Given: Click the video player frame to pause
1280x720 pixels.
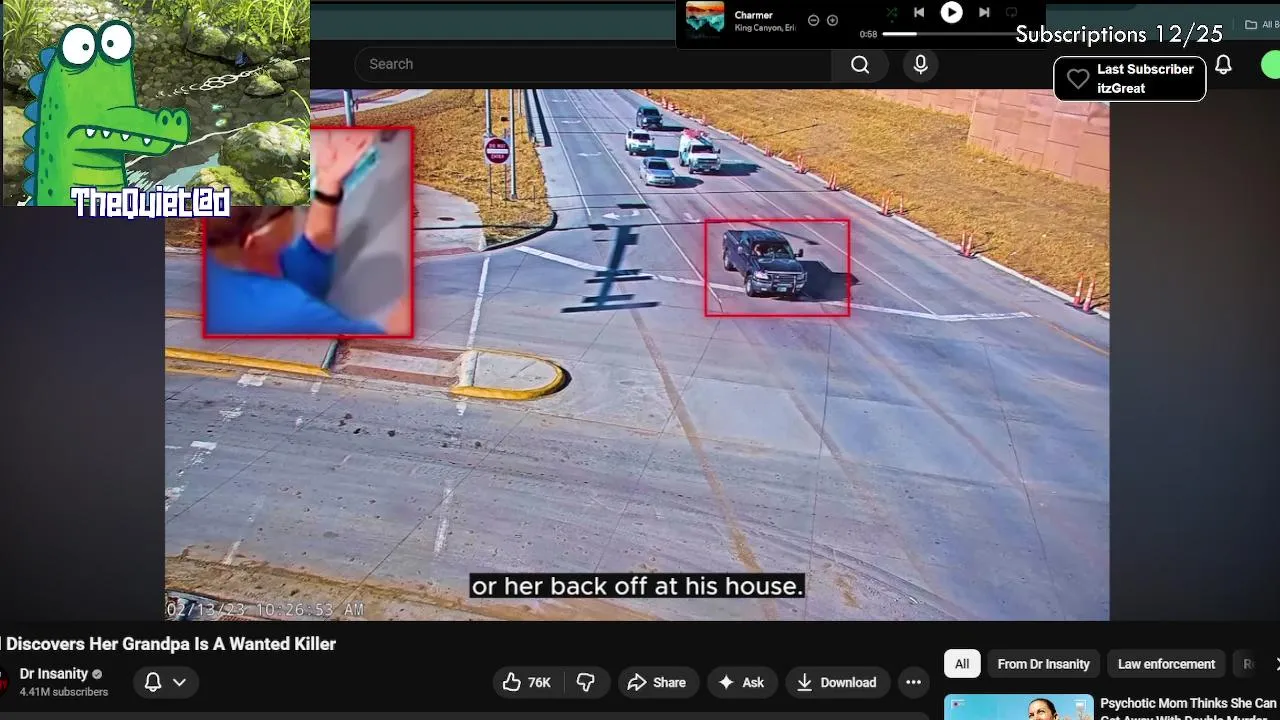Looking at the screenshot, I should pos(637,355).
